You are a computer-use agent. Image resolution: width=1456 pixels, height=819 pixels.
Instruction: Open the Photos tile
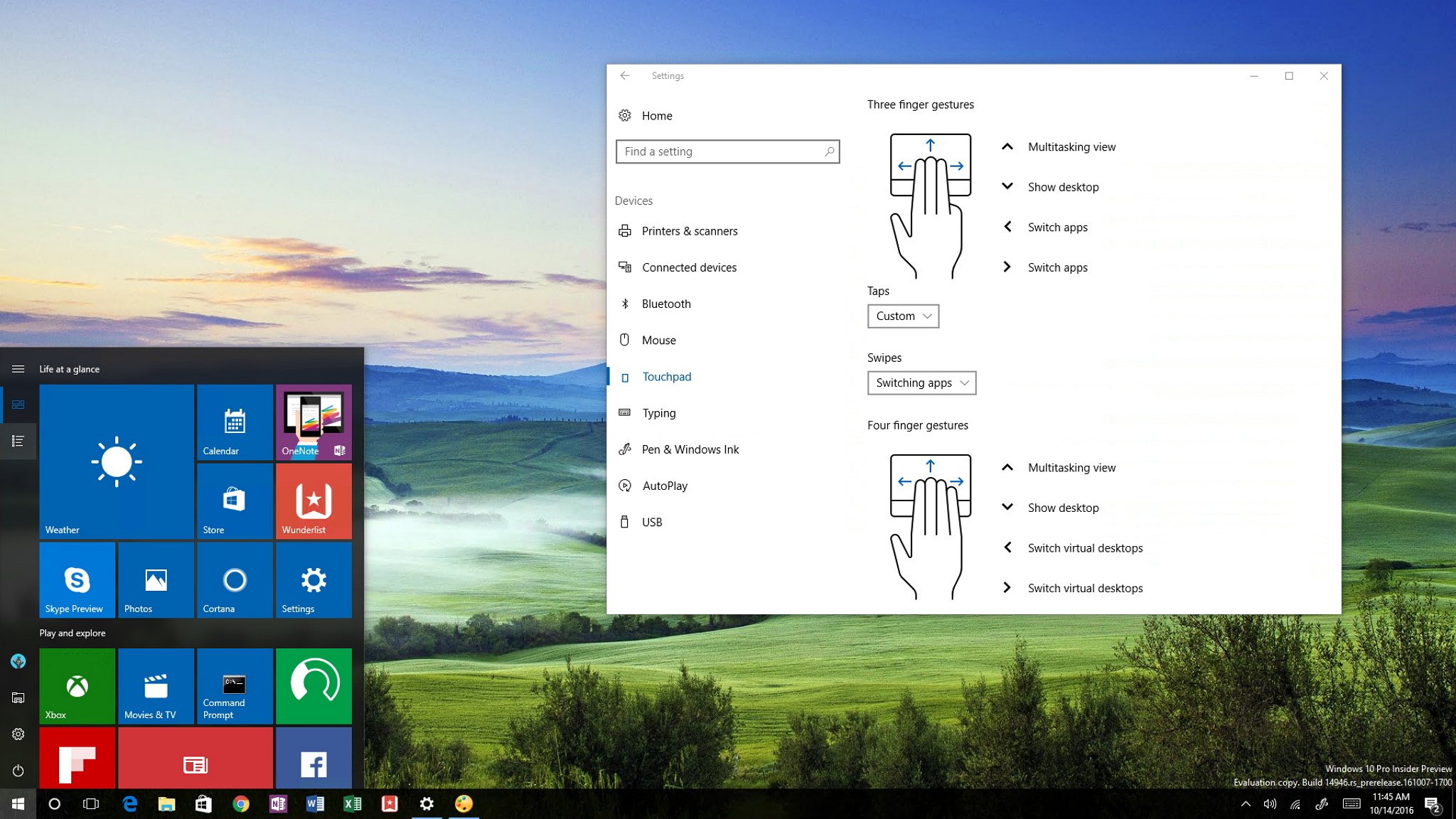click(156, 580)
